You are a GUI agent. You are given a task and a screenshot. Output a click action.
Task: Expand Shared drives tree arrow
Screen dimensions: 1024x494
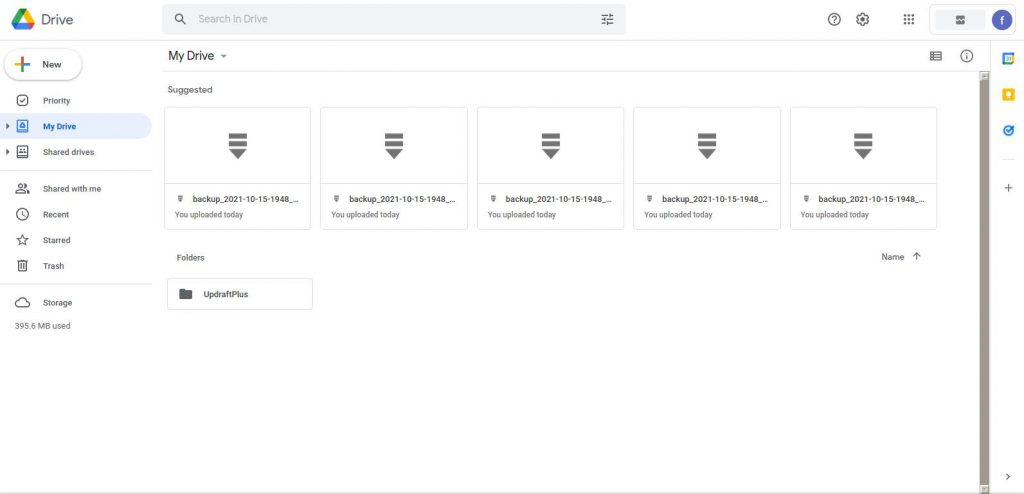pos(8,152)
